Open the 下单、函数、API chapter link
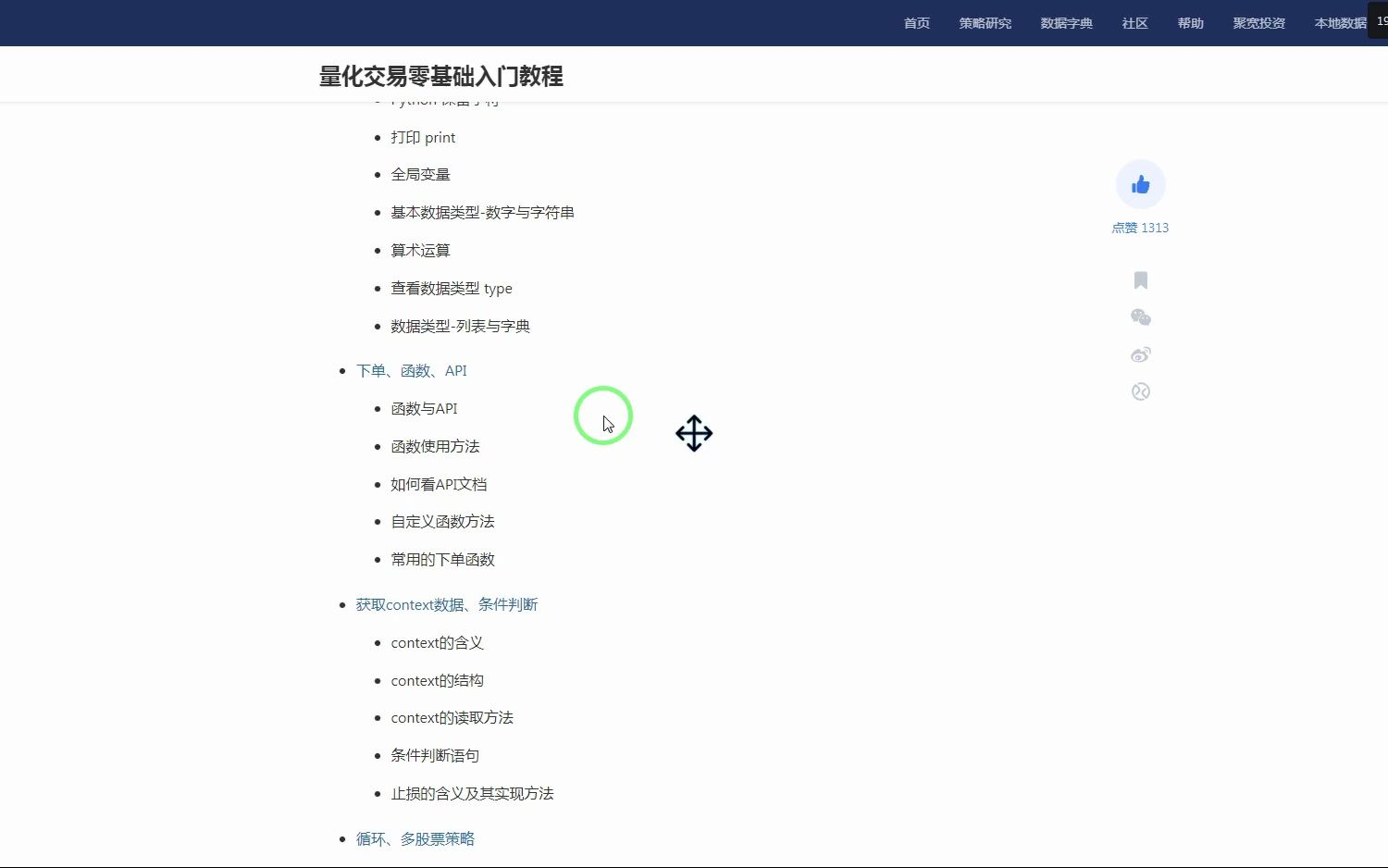This screenshot has height=868, width=1388. coord(412,371)
